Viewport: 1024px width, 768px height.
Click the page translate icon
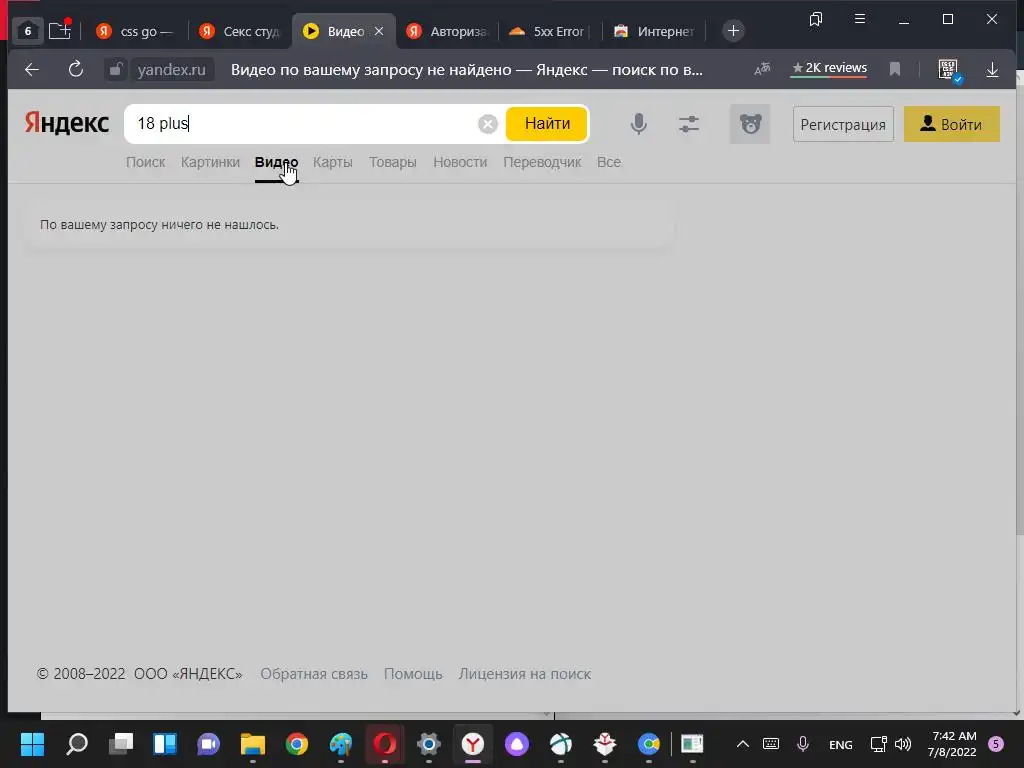pos(762,69)
